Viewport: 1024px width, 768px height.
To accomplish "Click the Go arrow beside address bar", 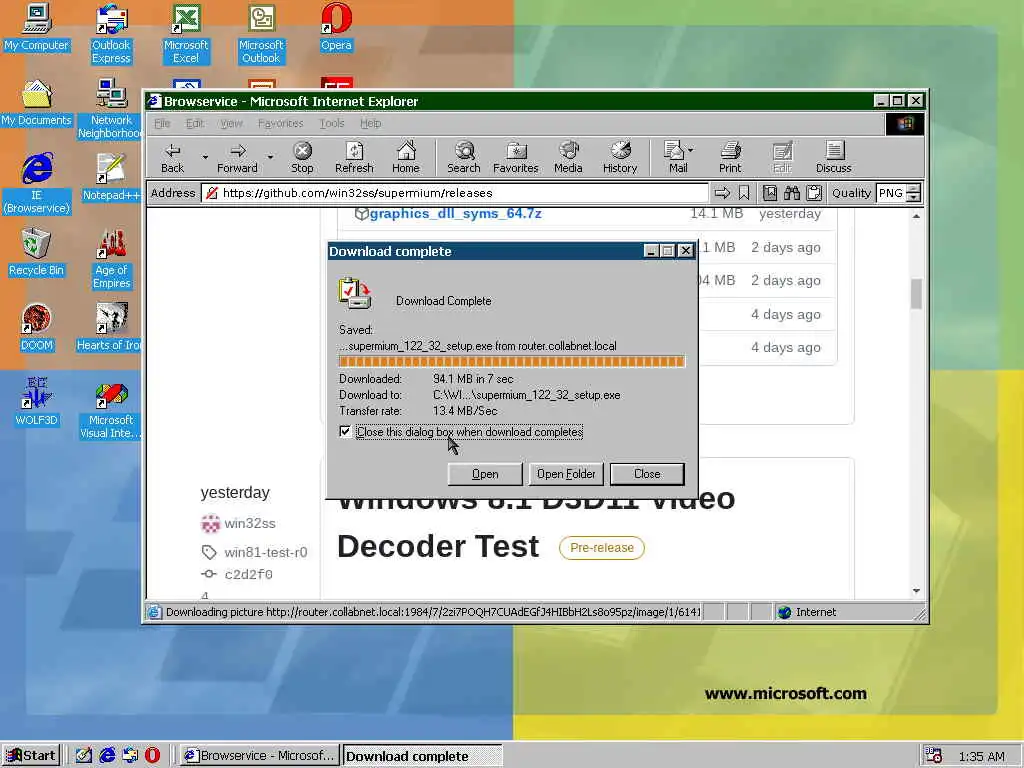I will click(722, 193).
